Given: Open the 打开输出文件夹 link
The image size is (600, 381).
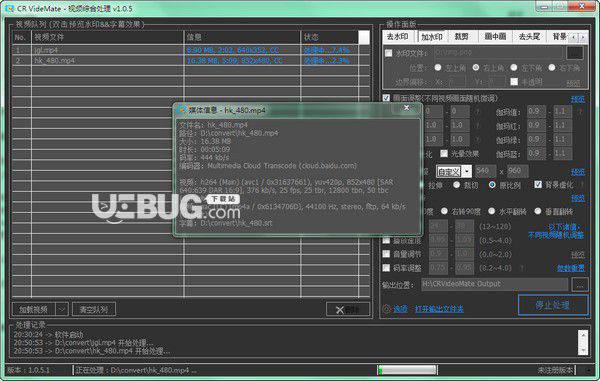Looking at the screenshot, I should tap(439, 309).
